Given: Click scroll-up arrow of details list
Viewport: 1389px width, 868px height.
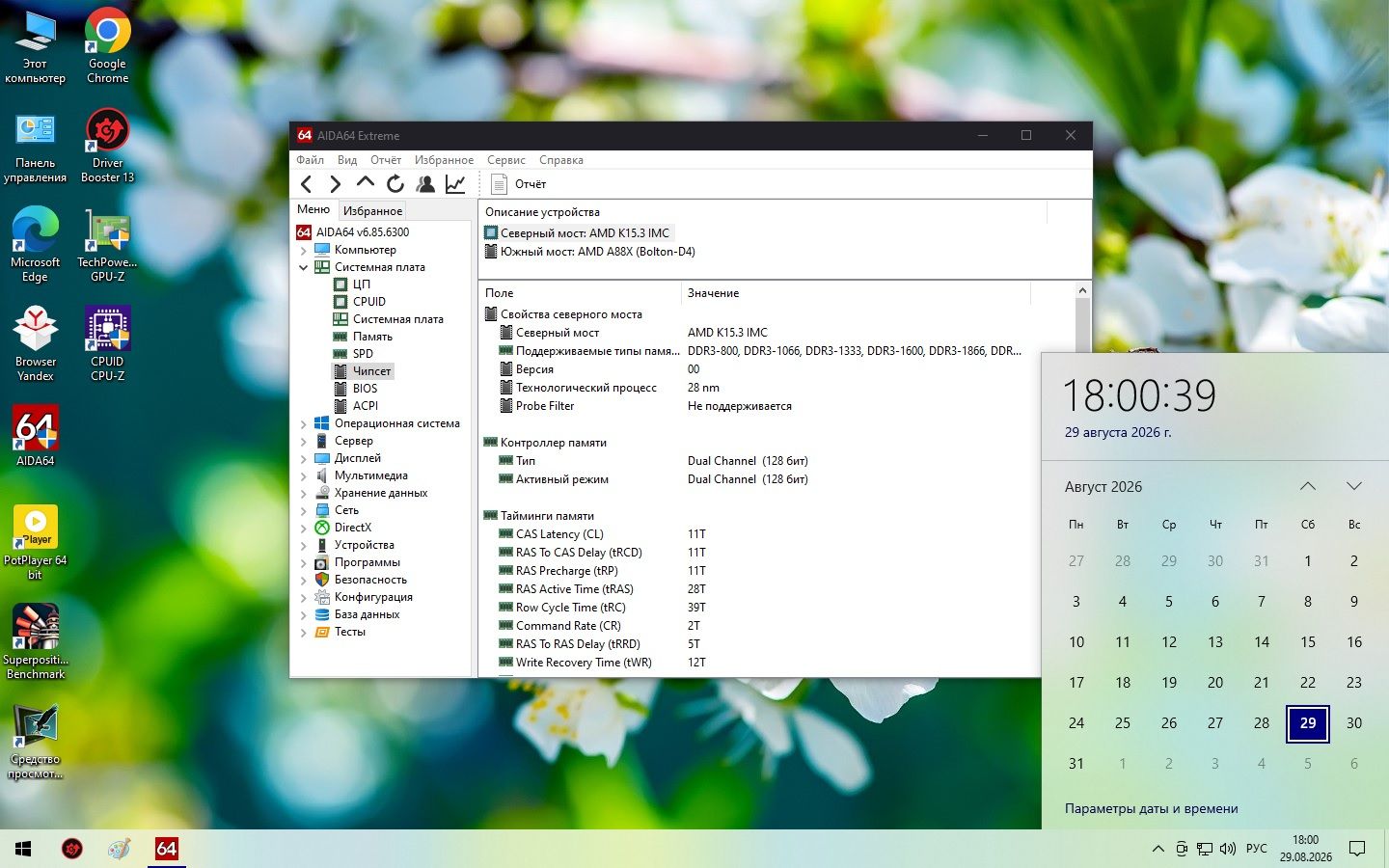Looking at the screenshot, I should tap(1082, 290).
